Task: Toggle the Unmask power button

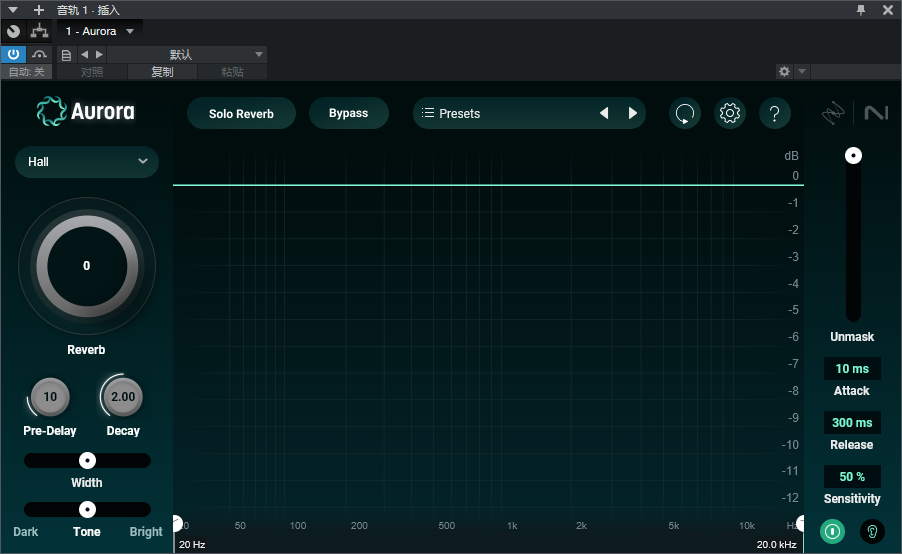Action: click(x=832, y=531)
